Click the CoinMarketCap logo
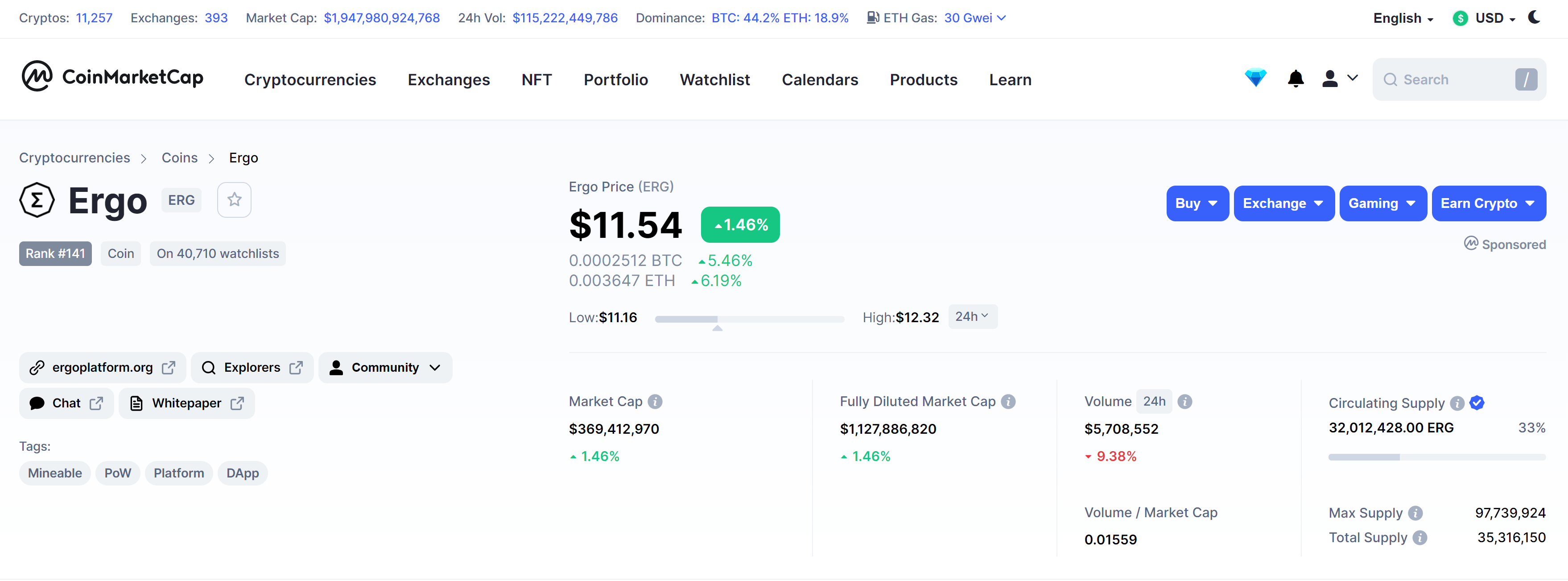The width and height of the screenshot is (1568, 581). point(112,77)
